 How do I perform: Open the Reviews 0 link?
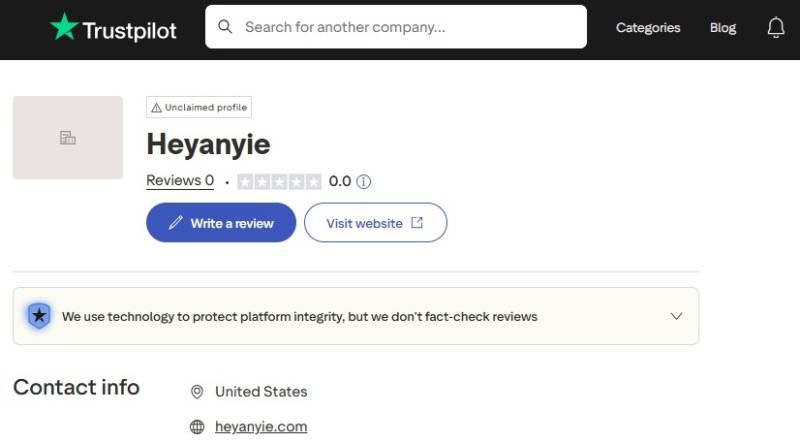(180, 180)
